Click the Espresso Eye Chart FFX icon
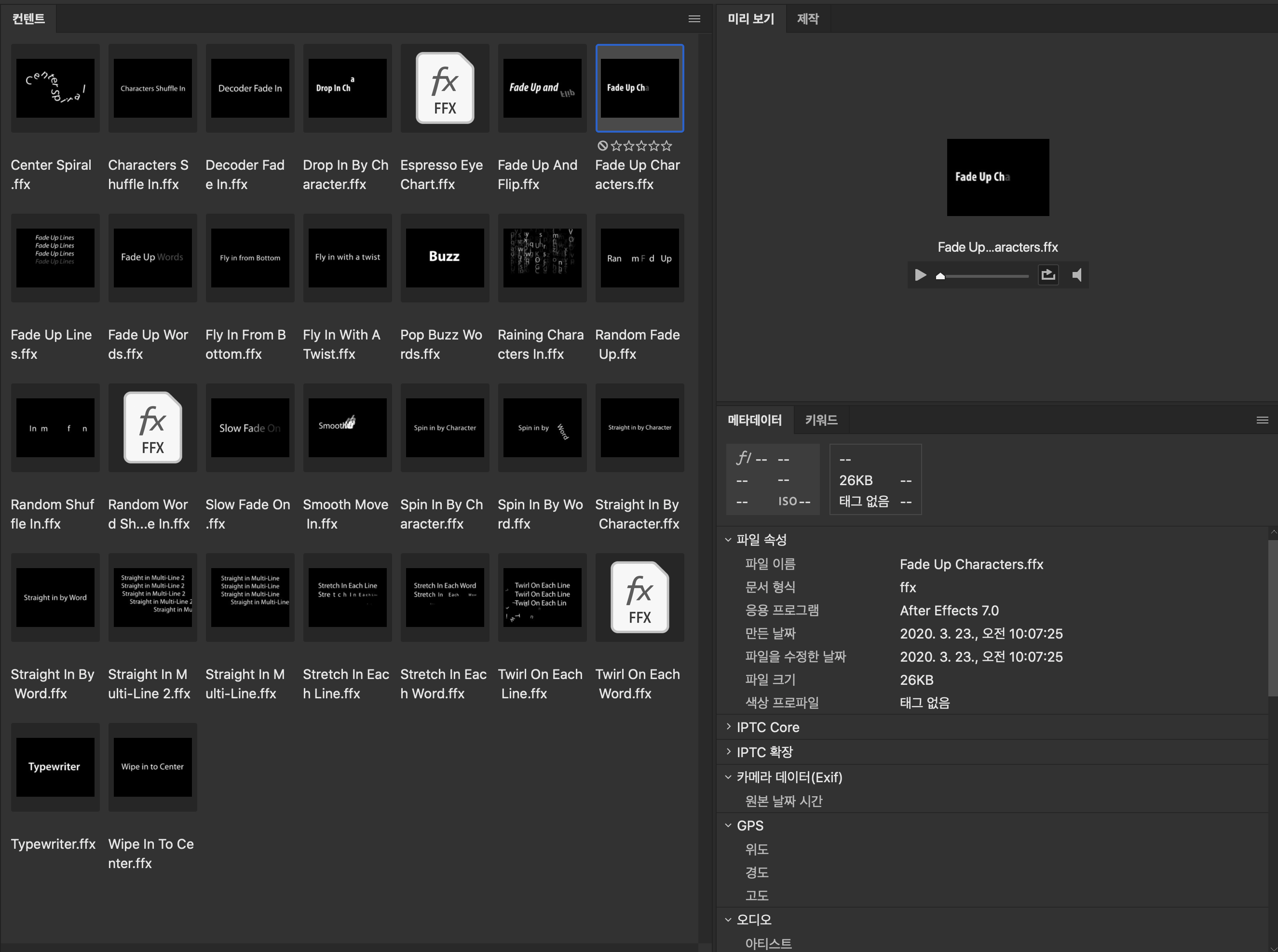Viewport: 1278px width, 952px height. [x=444, y=88]
